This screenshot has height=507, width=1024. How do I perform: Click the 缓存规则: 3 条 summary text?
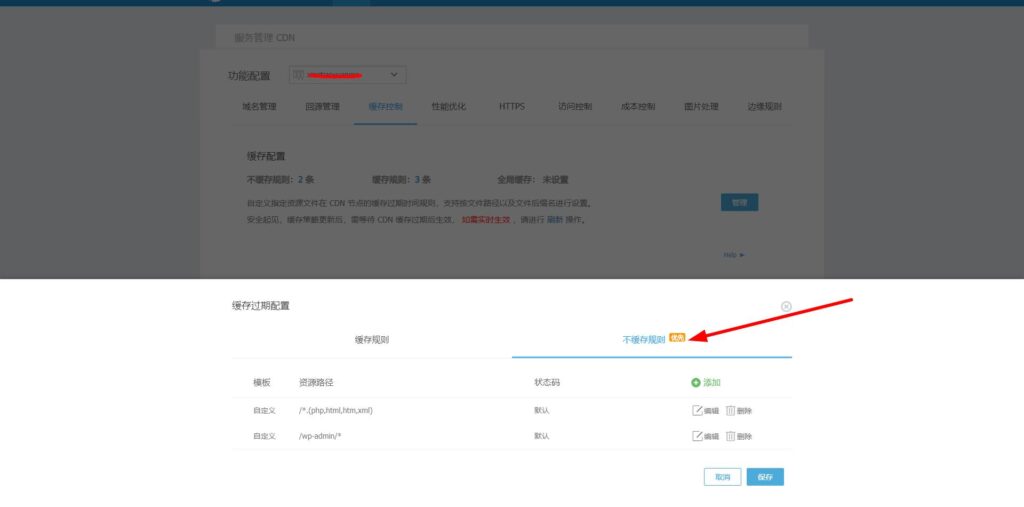tap(402, 180)
